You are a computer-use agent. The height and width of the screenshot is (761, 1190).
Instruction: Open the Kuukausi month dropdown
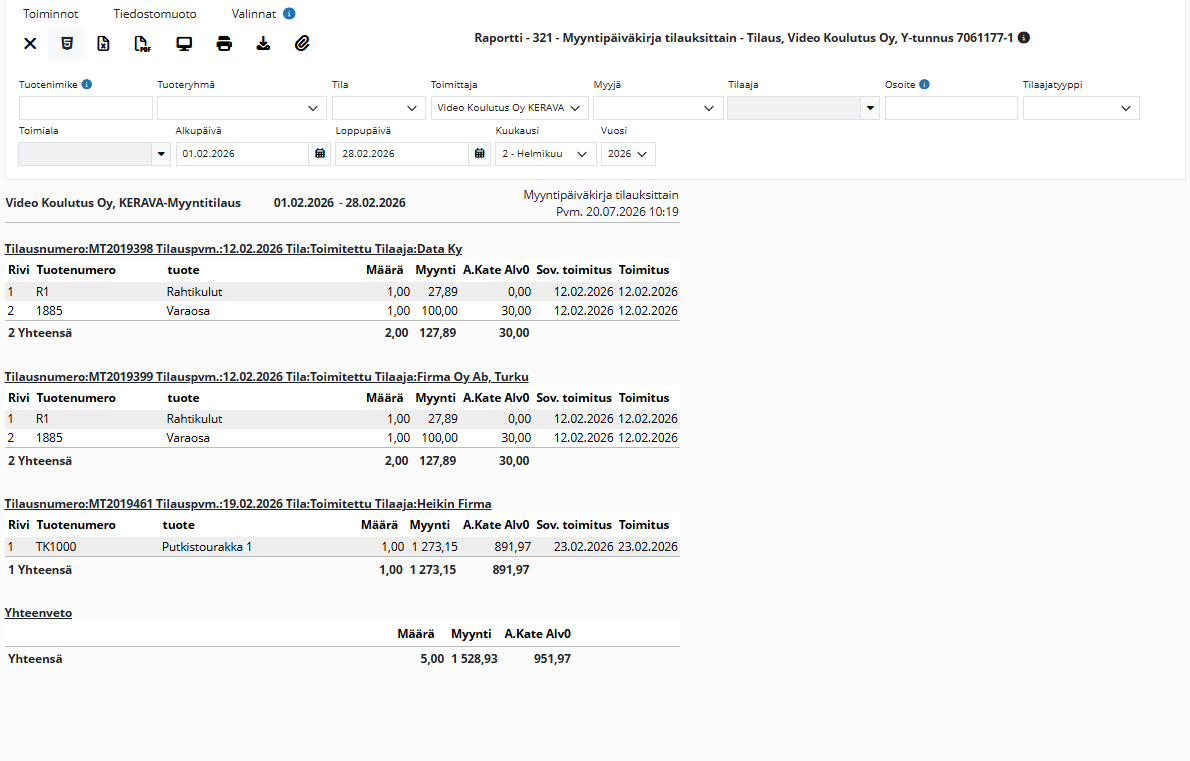click(x=546, y=154)
